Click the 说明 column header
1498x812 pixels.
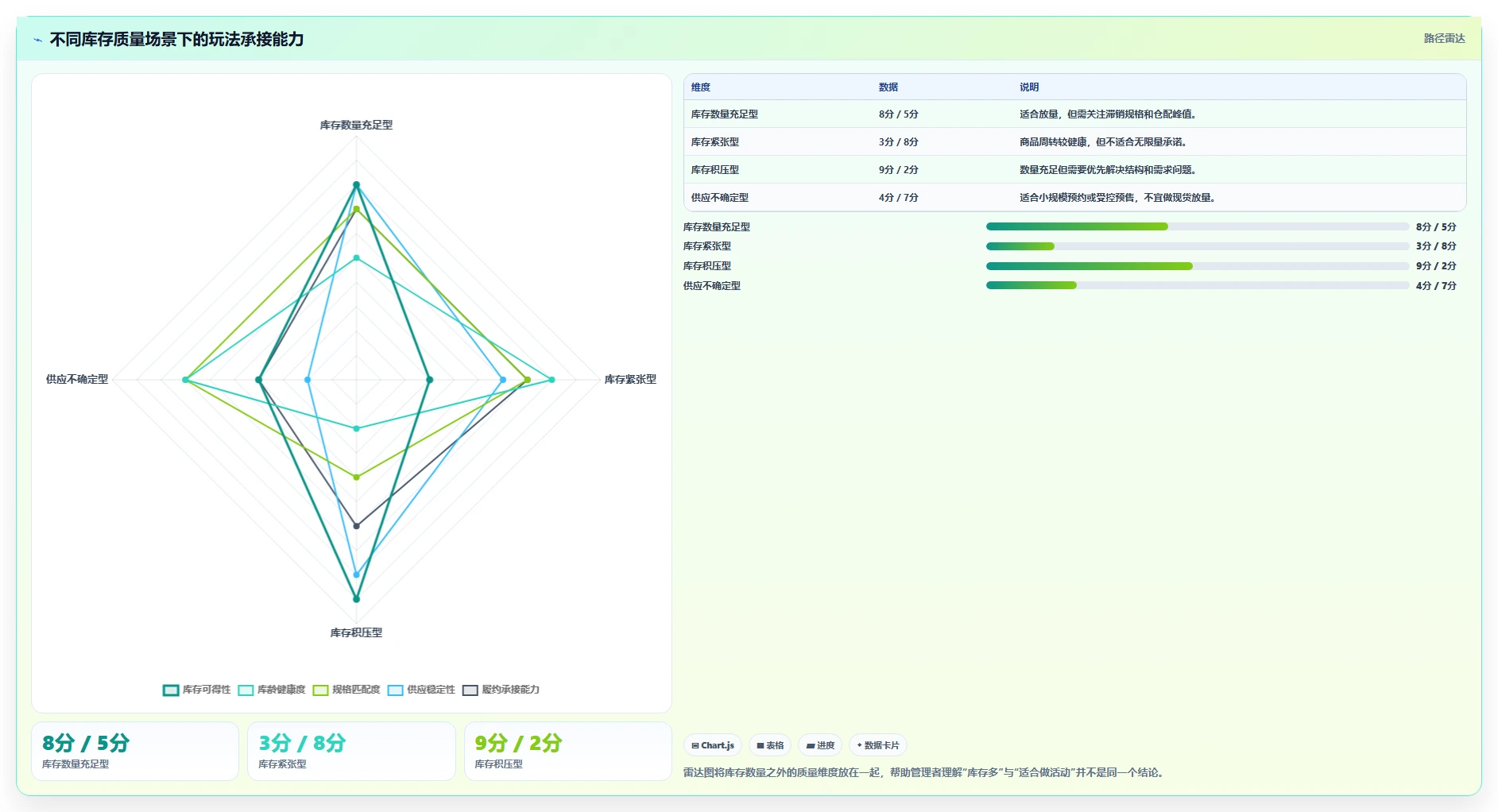1029,87
